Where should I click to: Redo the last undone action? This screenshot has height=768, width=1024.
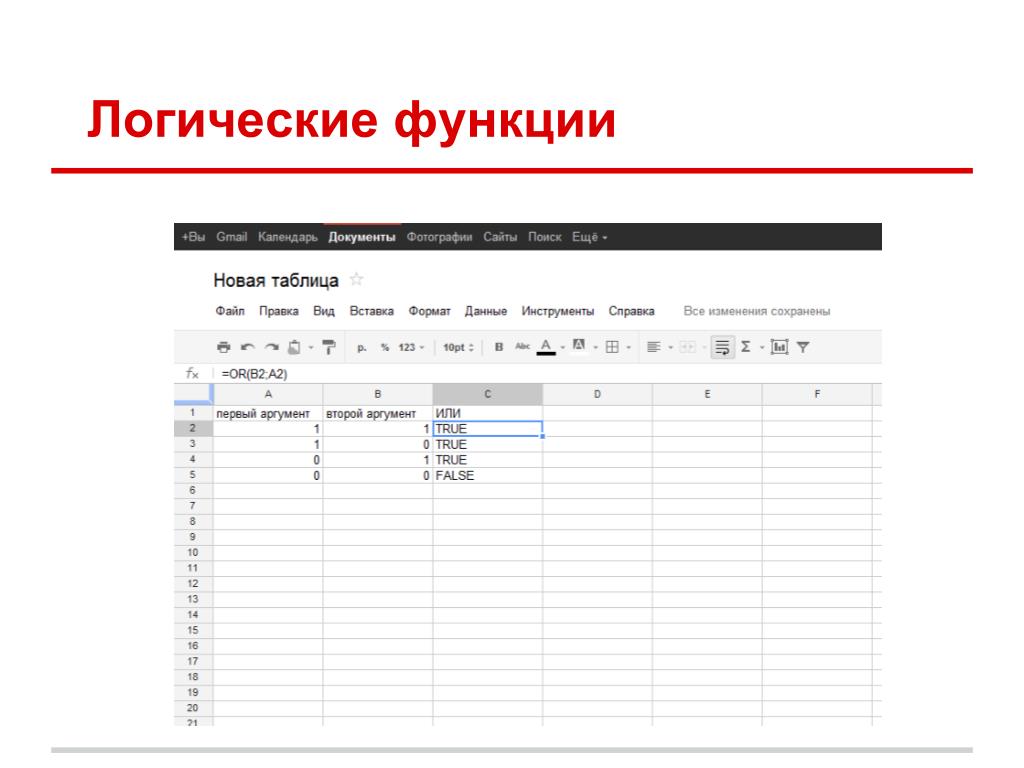(x=272, y=347)
